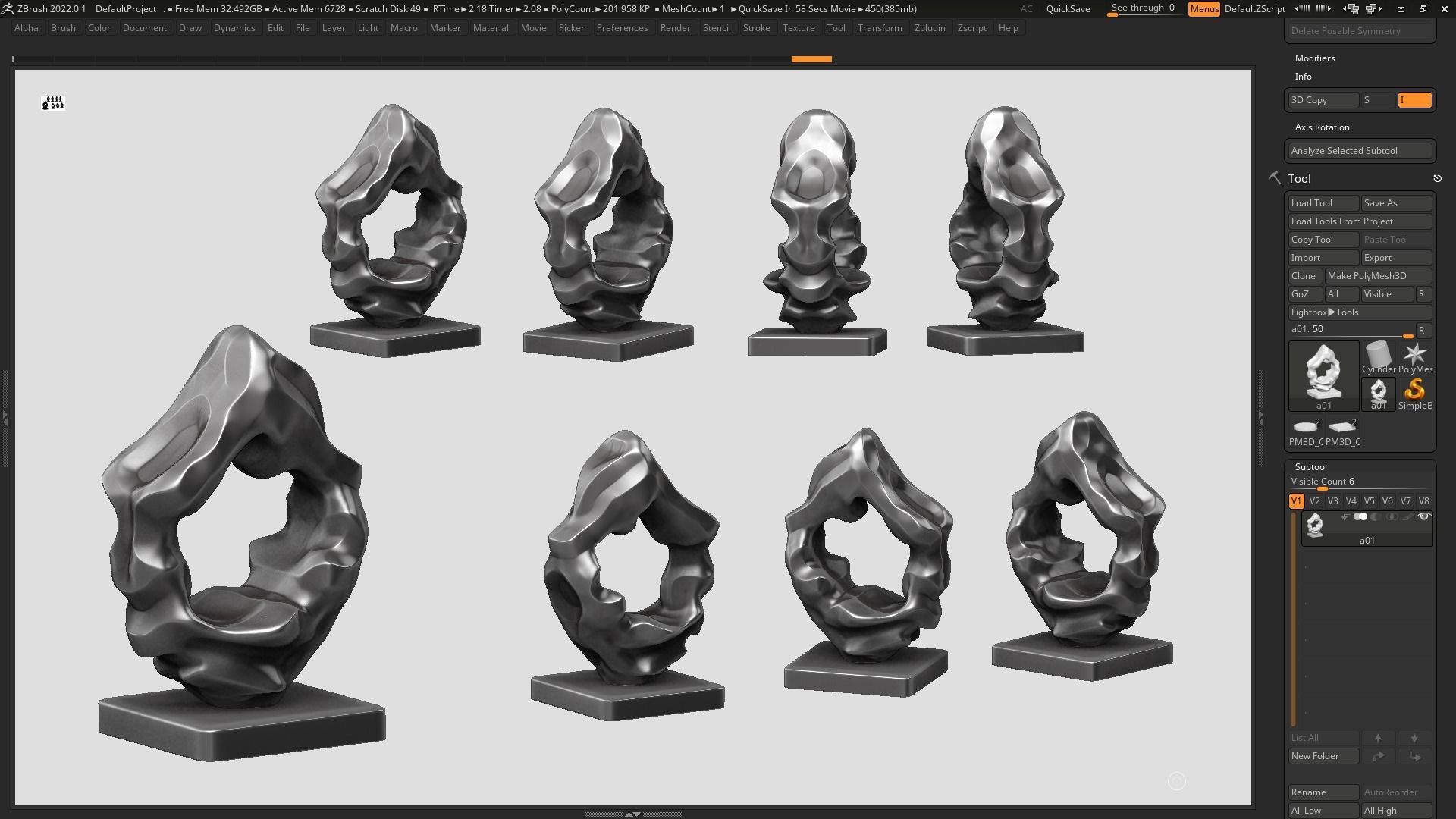Open the Render menu
This screenshot has height=819, width=1456.
675,28
